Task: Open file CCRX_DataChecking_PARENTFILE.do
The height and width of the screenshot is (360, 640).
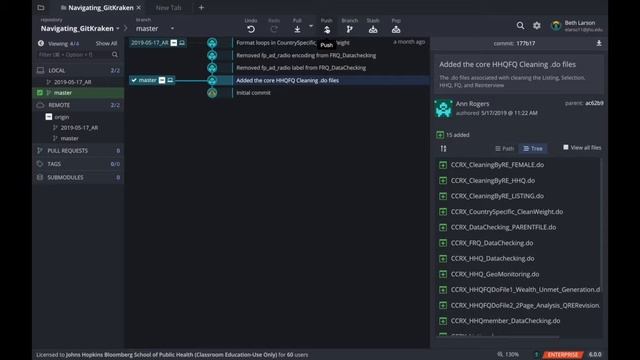Action: (x=503, y=227)
